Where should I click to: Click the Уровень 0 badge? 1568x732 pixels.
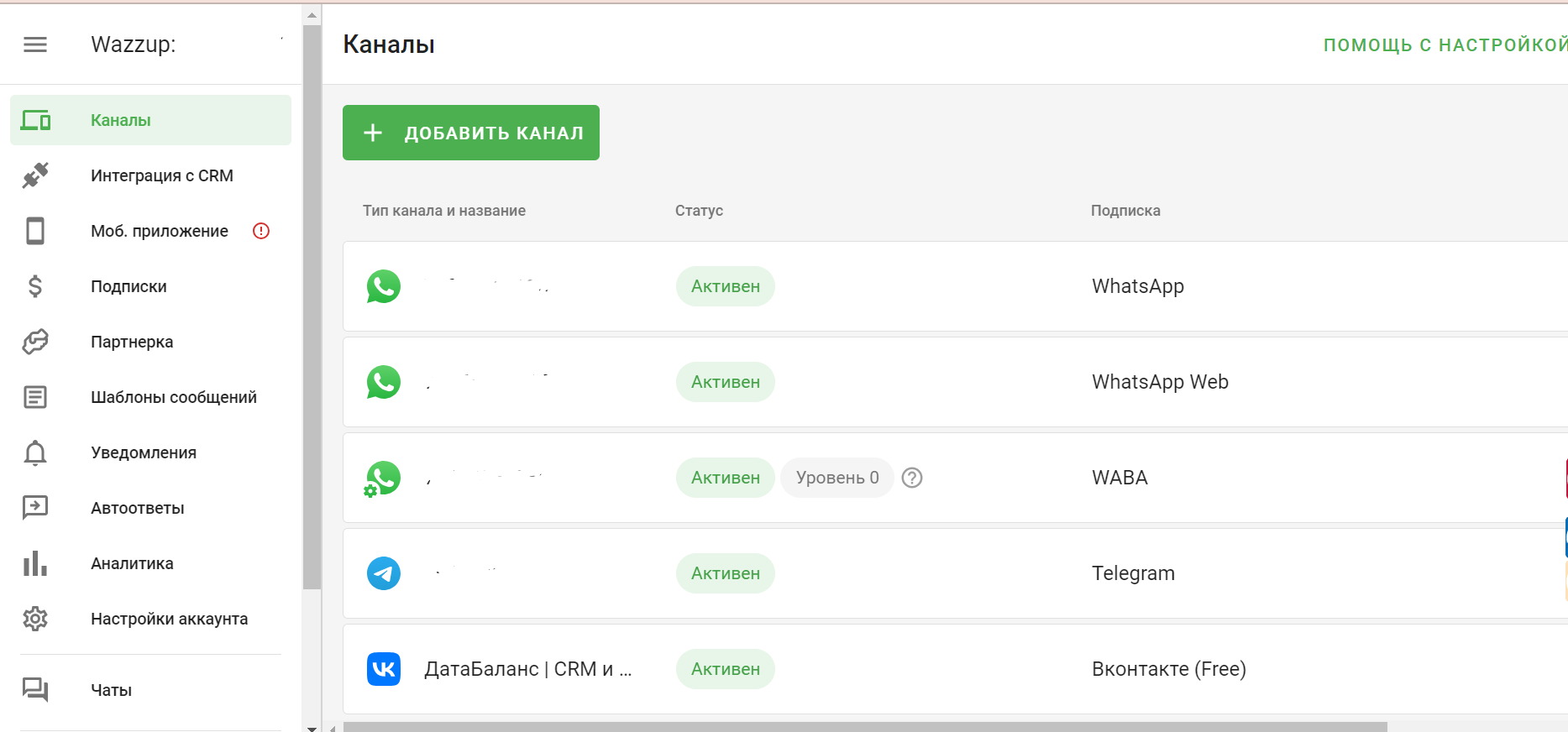click(836, 478)
